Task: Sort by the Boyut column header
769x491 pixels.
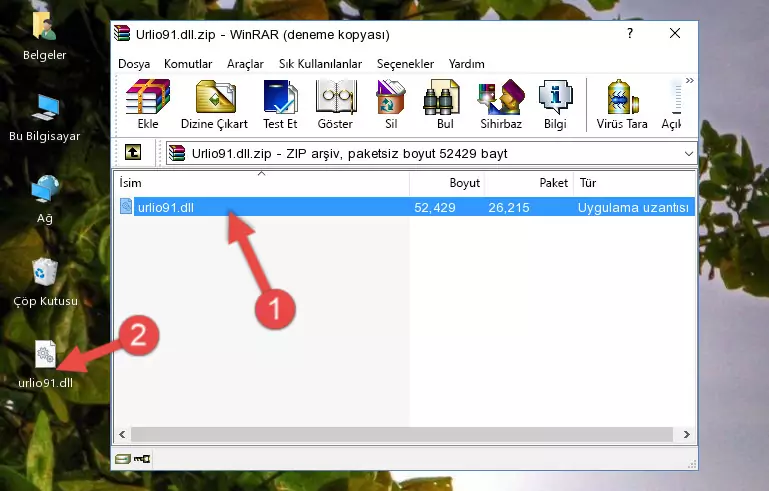Action: coord(447,183)
